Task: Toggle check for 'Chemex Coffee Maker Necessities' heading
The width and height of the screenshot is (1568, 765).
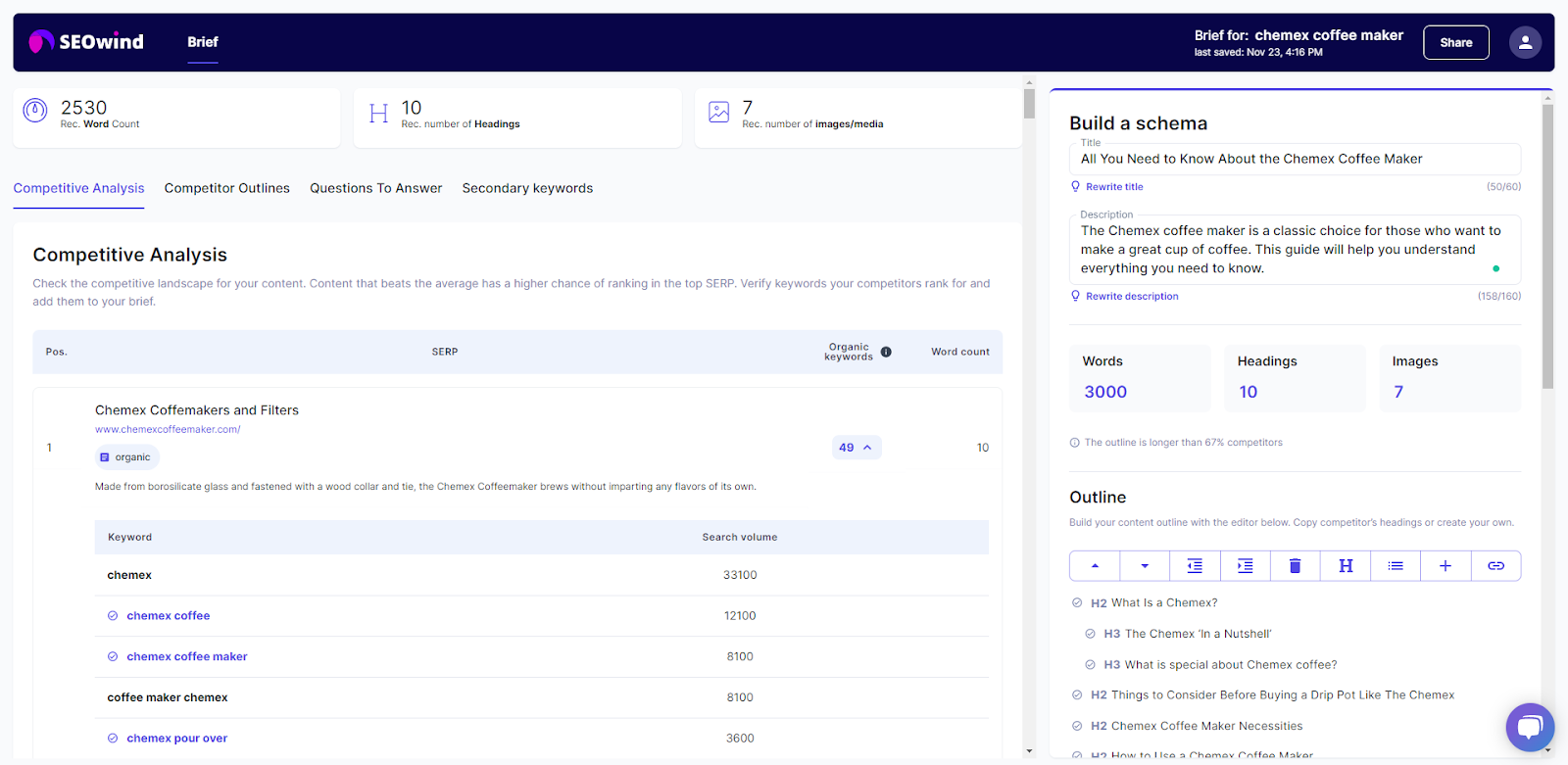Action: tap(1077, 726)
